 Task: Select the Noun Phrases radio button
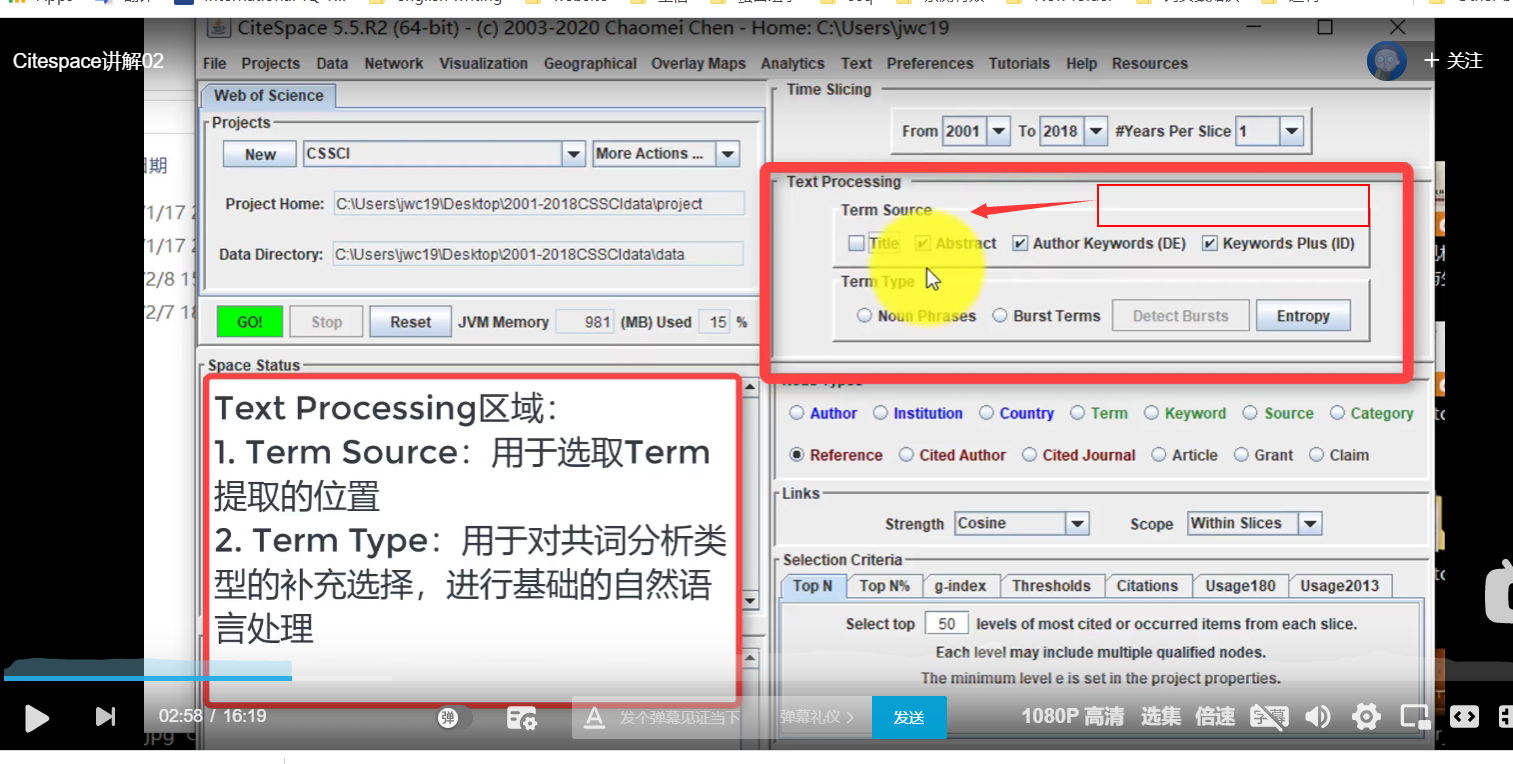pyautogui.click(x=863, y=315)
